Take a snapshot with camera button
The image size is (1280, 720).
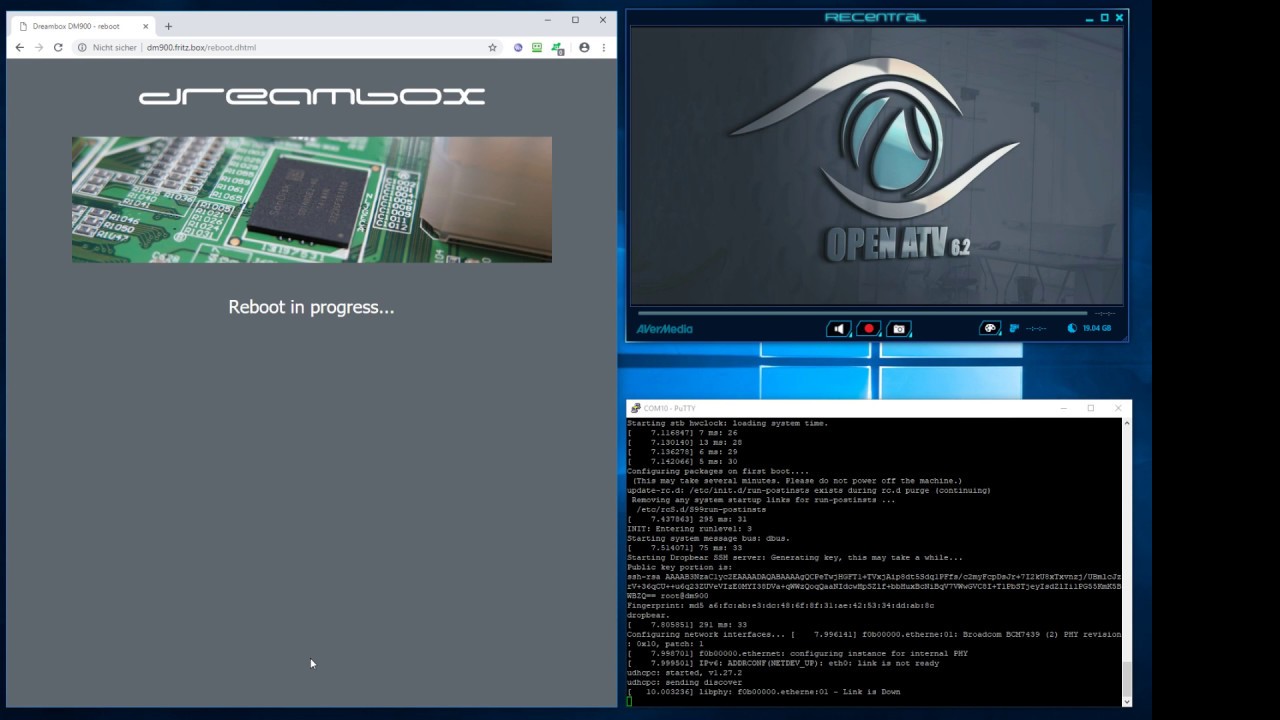coord(899,328)
